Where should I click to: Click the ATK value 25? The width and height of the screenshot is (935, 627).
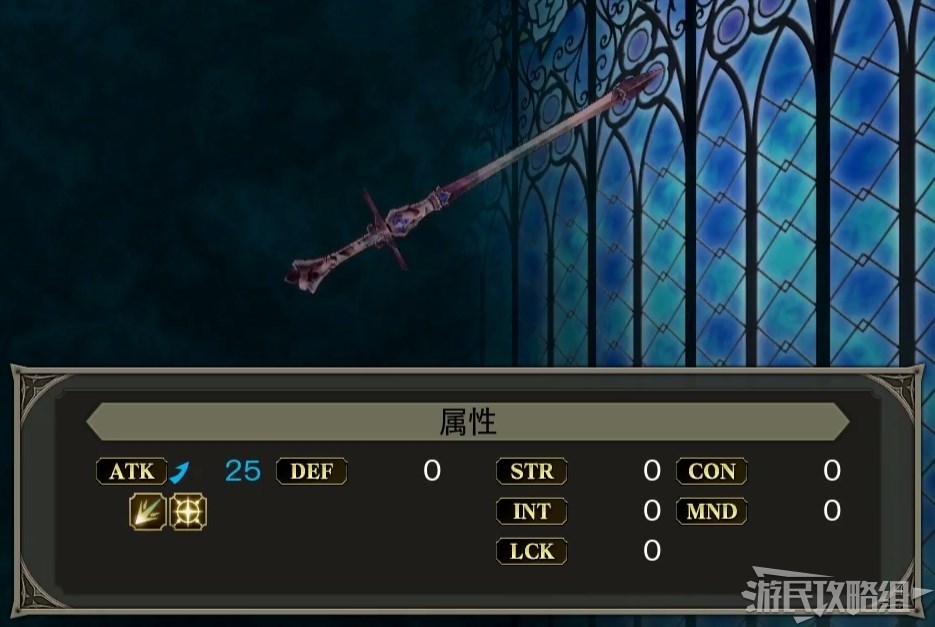[243, 471]
